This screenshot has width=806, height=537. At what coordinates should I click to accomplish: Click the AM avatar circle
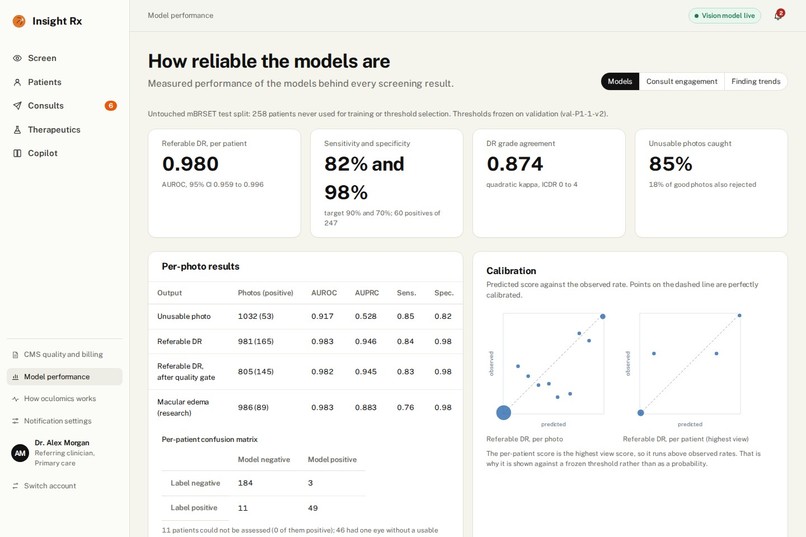pos(20,453)
